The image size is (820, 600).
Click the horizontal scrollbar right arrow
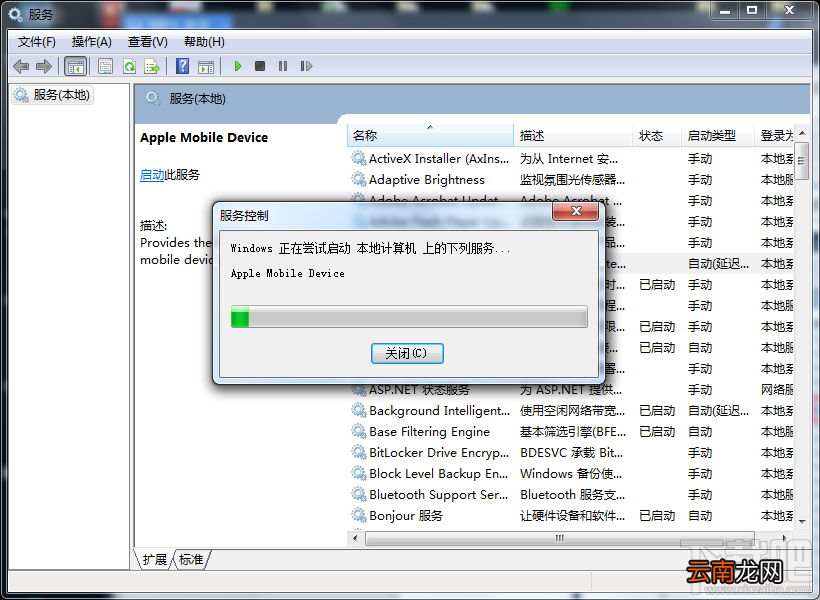pos(784,538)
